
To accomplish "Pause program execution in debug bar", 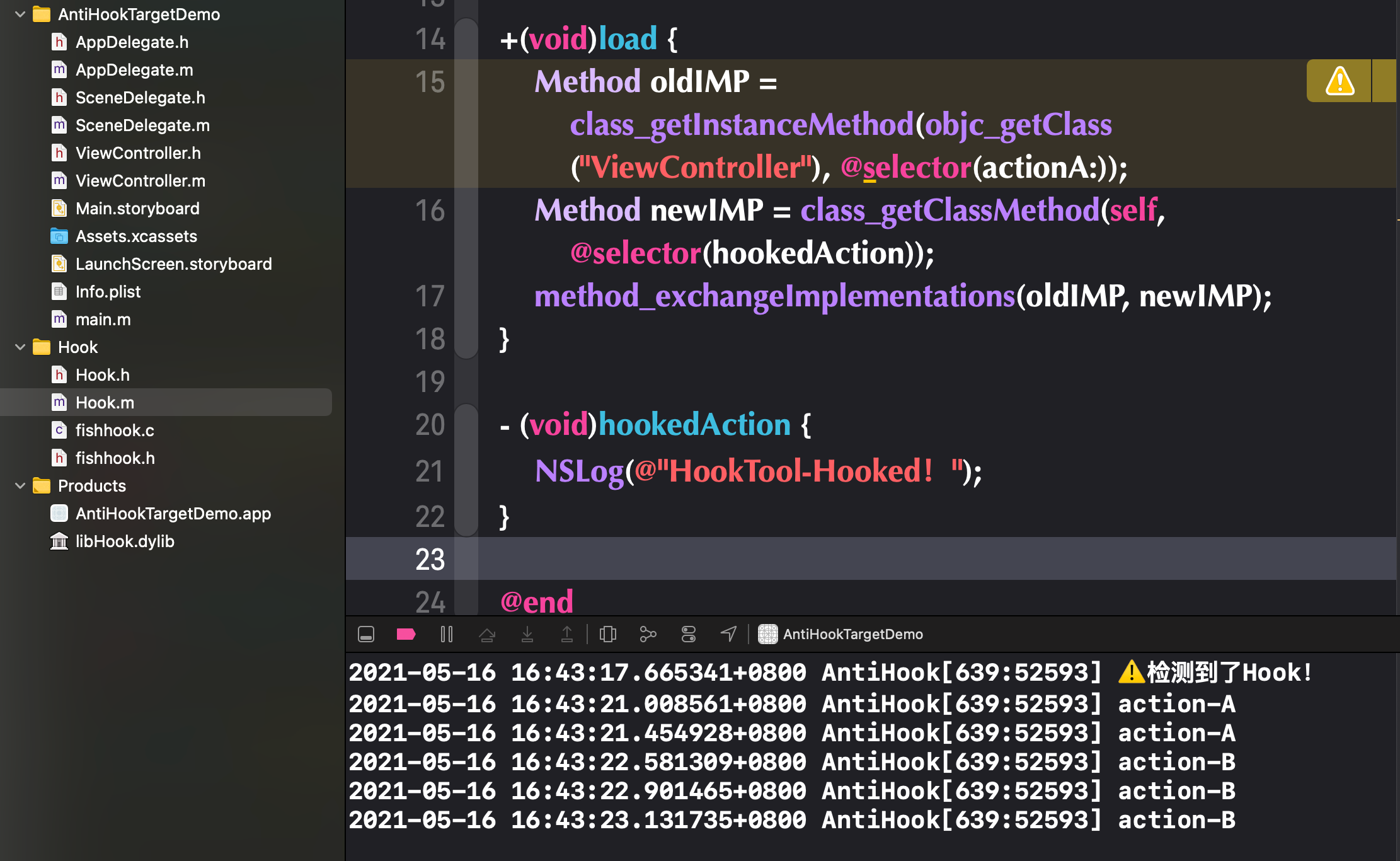I will (447, 634).
